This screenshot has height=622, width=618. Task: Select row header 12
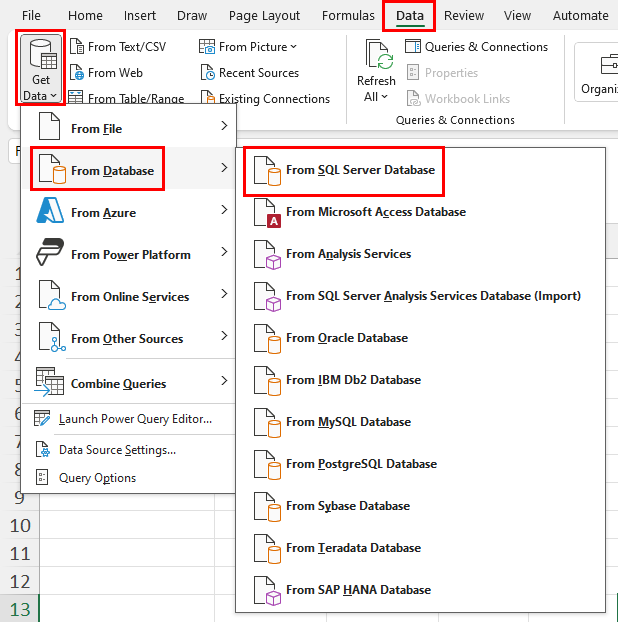(x=20, y=581)
